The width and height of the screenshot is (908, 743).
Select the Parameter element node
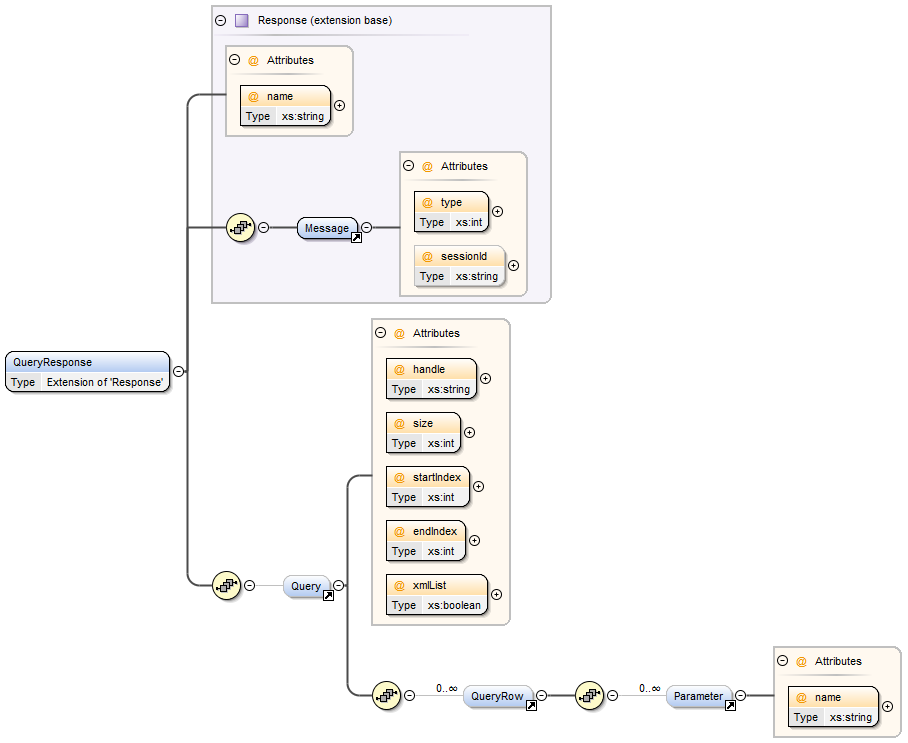point(699,695)
